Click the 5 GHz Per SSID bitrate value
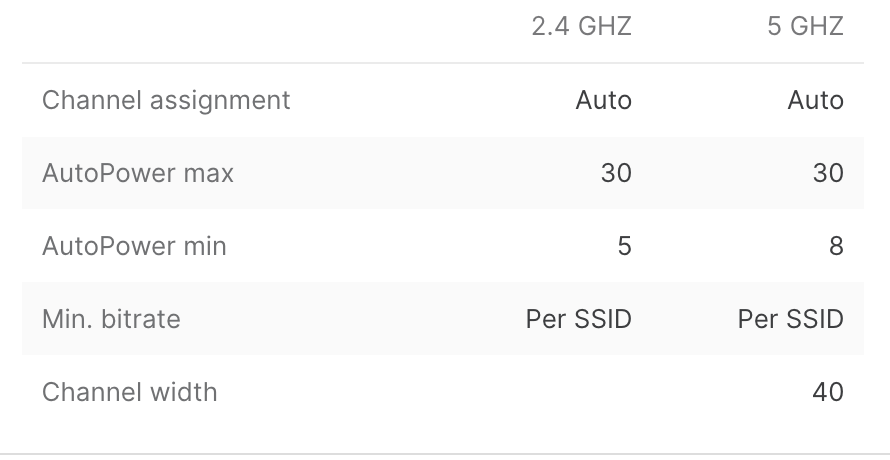890x460 pixels. [791, 319]
